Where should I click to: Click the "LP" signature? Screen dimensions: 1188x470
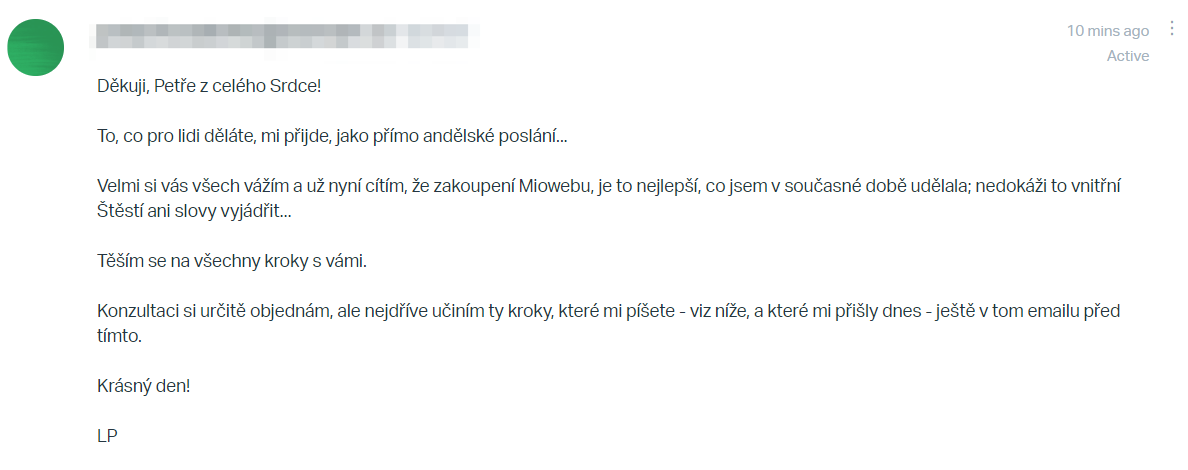(x=108, y=436)
